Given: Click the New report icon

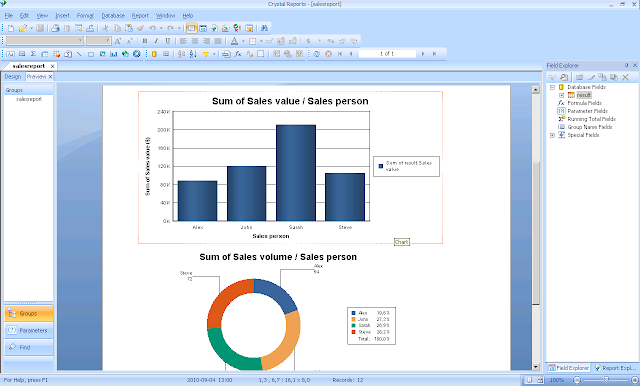Looking at the screenshot, I should [x=11, y=28].
